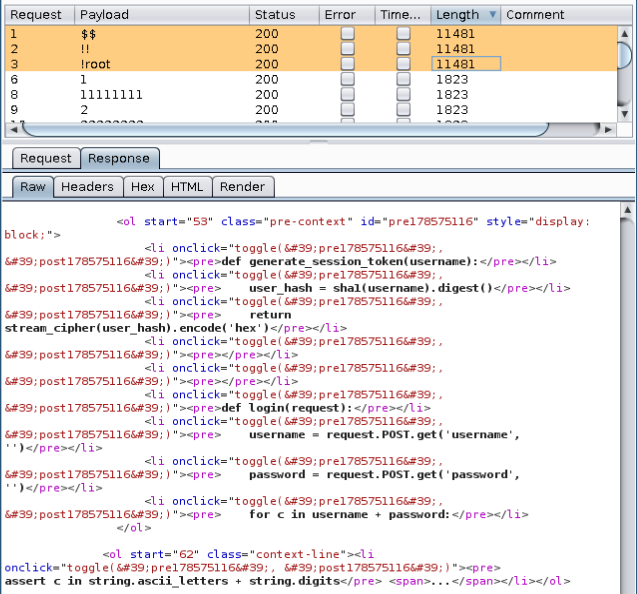
Task: Select the !! payload cell
Action: click(x=162, y=49)
